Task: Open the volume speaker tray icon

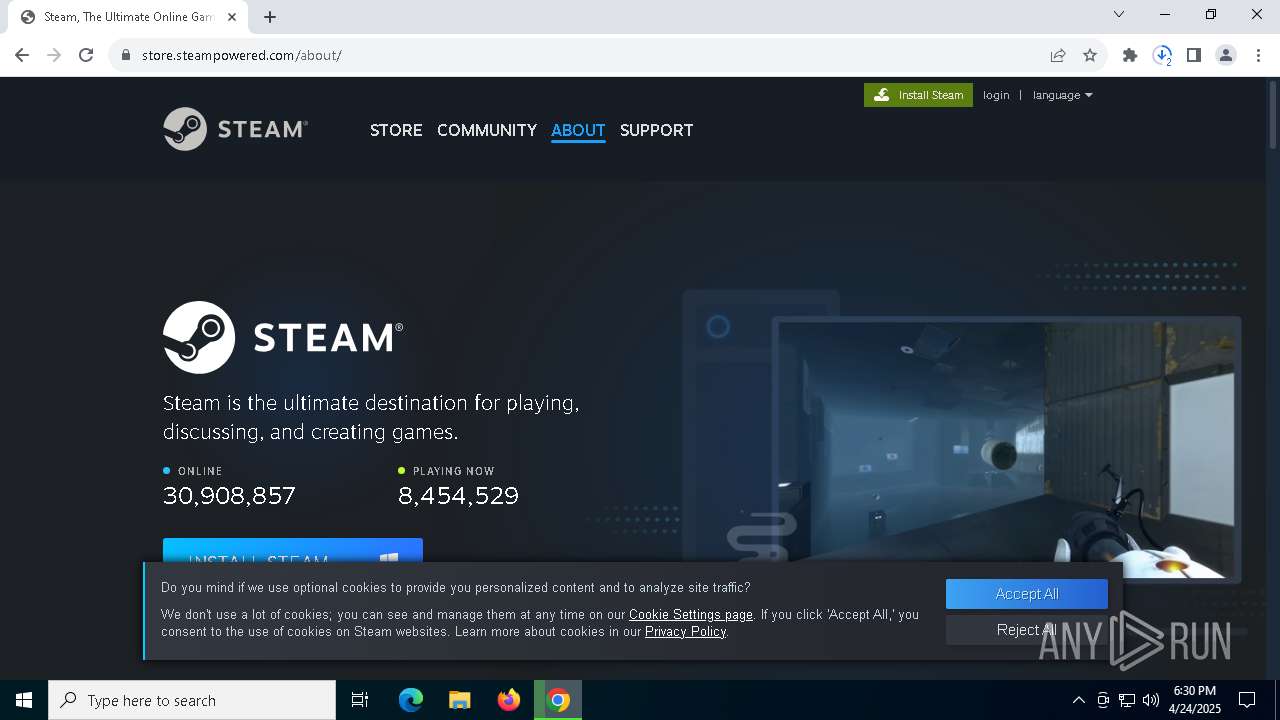Action: 1151,700
